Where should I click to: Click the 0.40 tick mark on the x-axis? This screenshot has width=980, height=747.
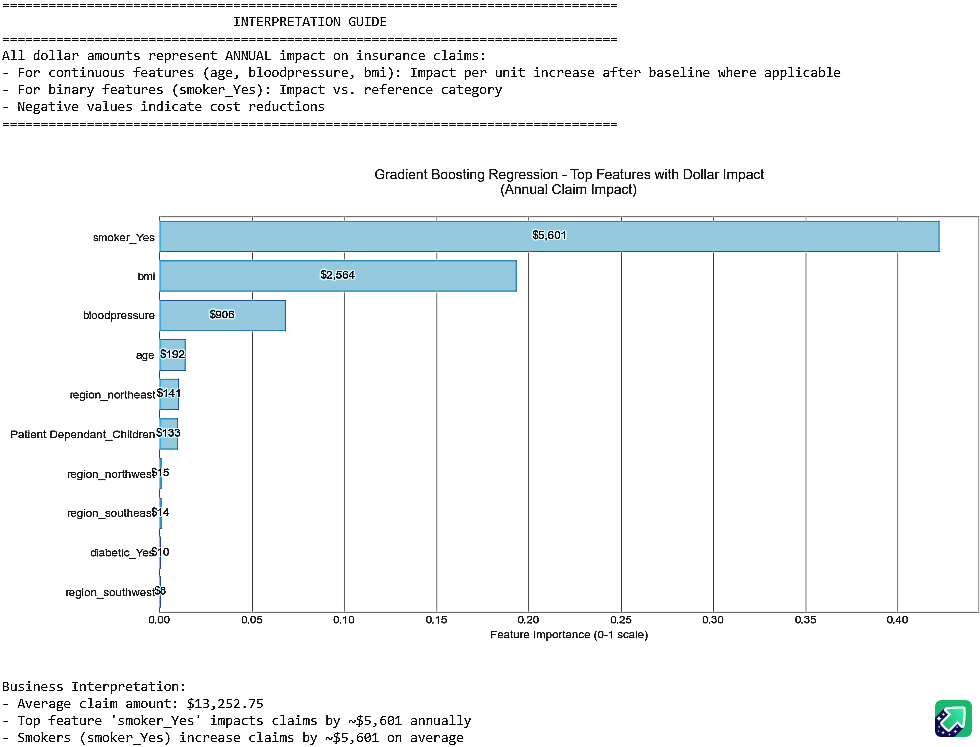pyautogui.click(x=898, y=620)
